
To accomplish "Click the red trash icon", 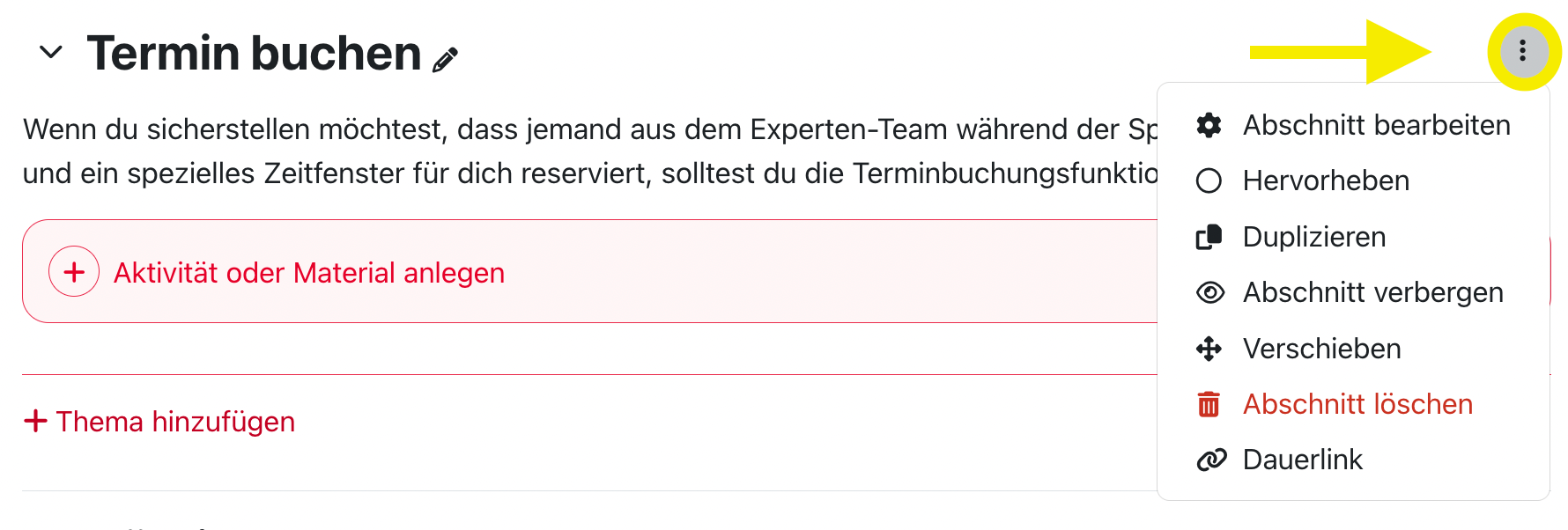I will click(1209, 404).
